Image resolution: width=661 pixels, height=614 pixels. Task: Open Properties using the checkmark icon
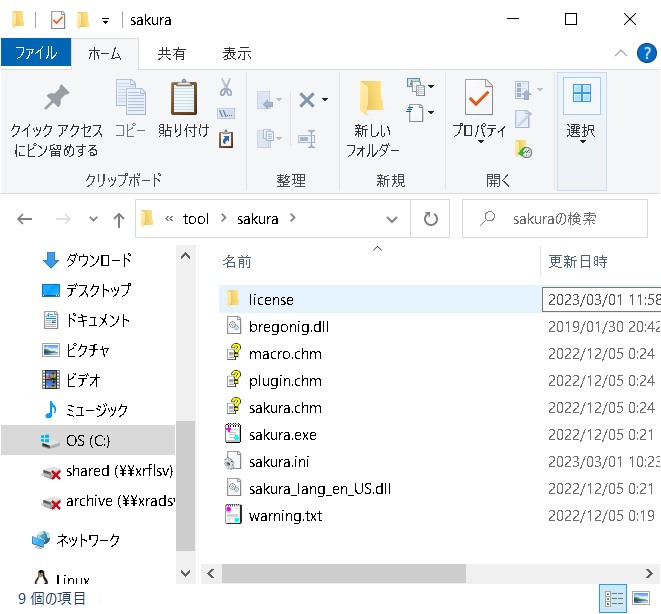[x=479, y=100]
